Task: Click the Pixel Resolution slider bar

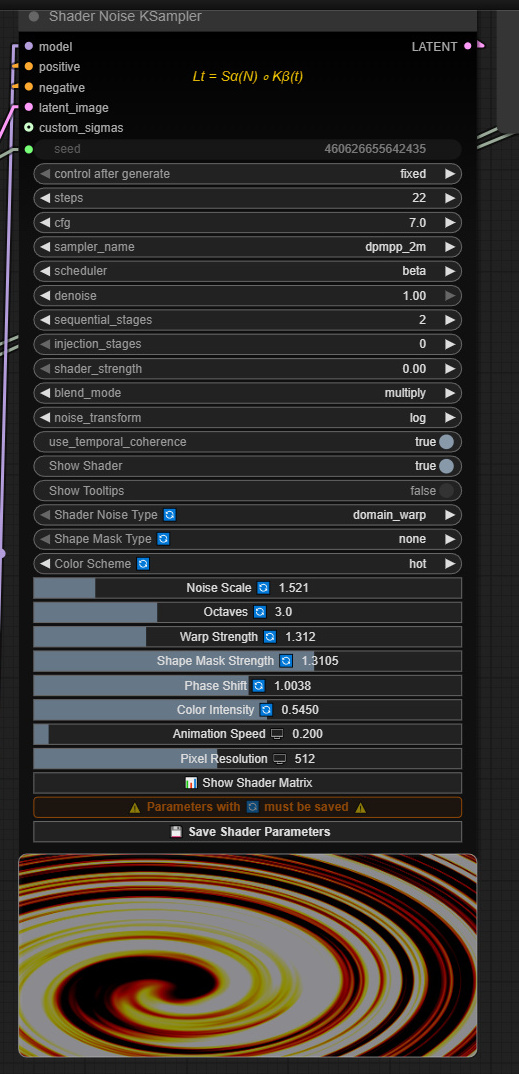Action: [247, 759]
